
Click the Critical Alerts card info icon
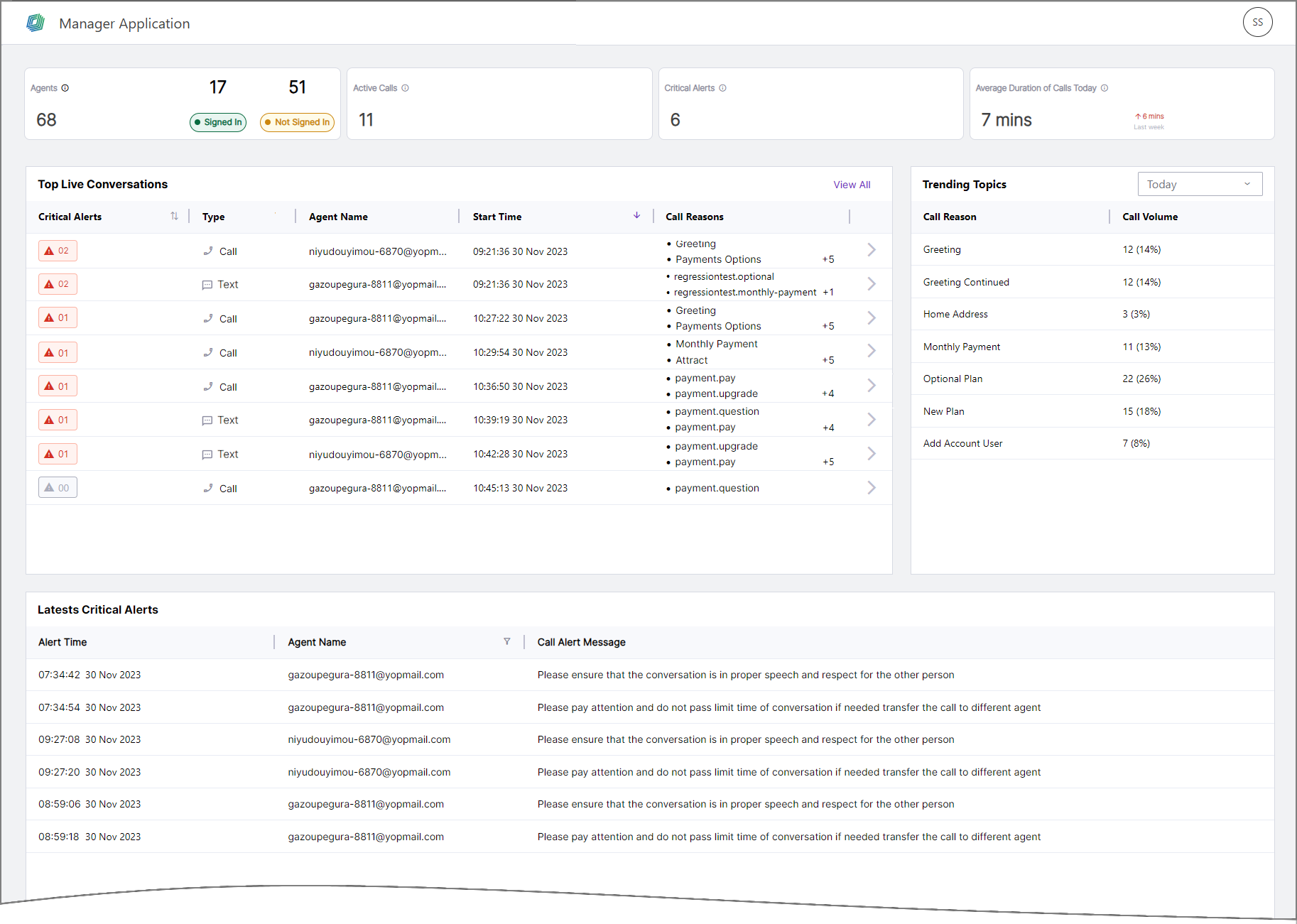click(723, 88)
